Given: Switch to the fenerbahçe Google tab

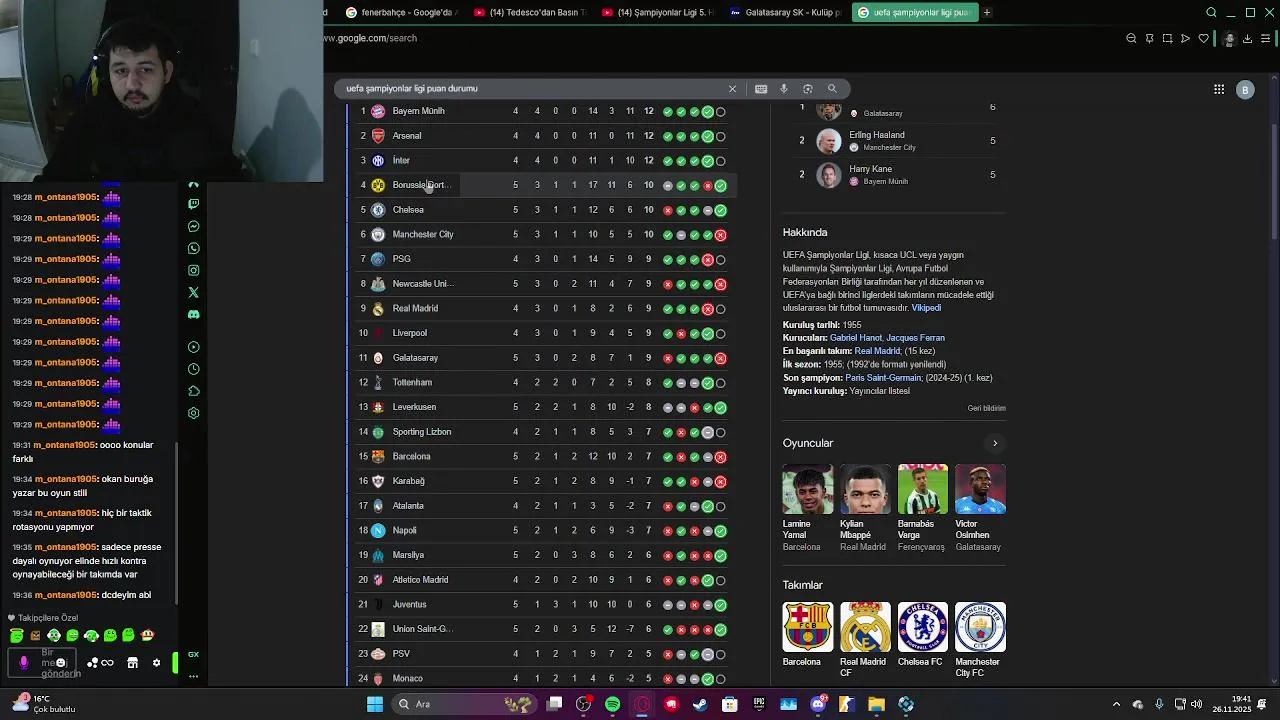Looking at the screenshot, I should tap(402, 12).
